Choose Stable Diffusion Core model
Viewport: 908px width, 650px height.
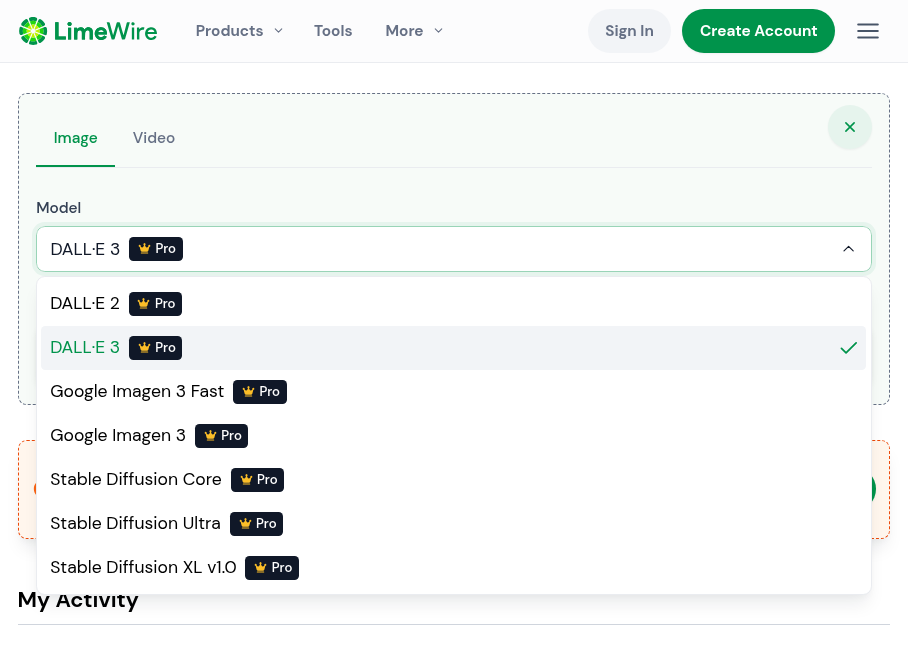[453, 480]
